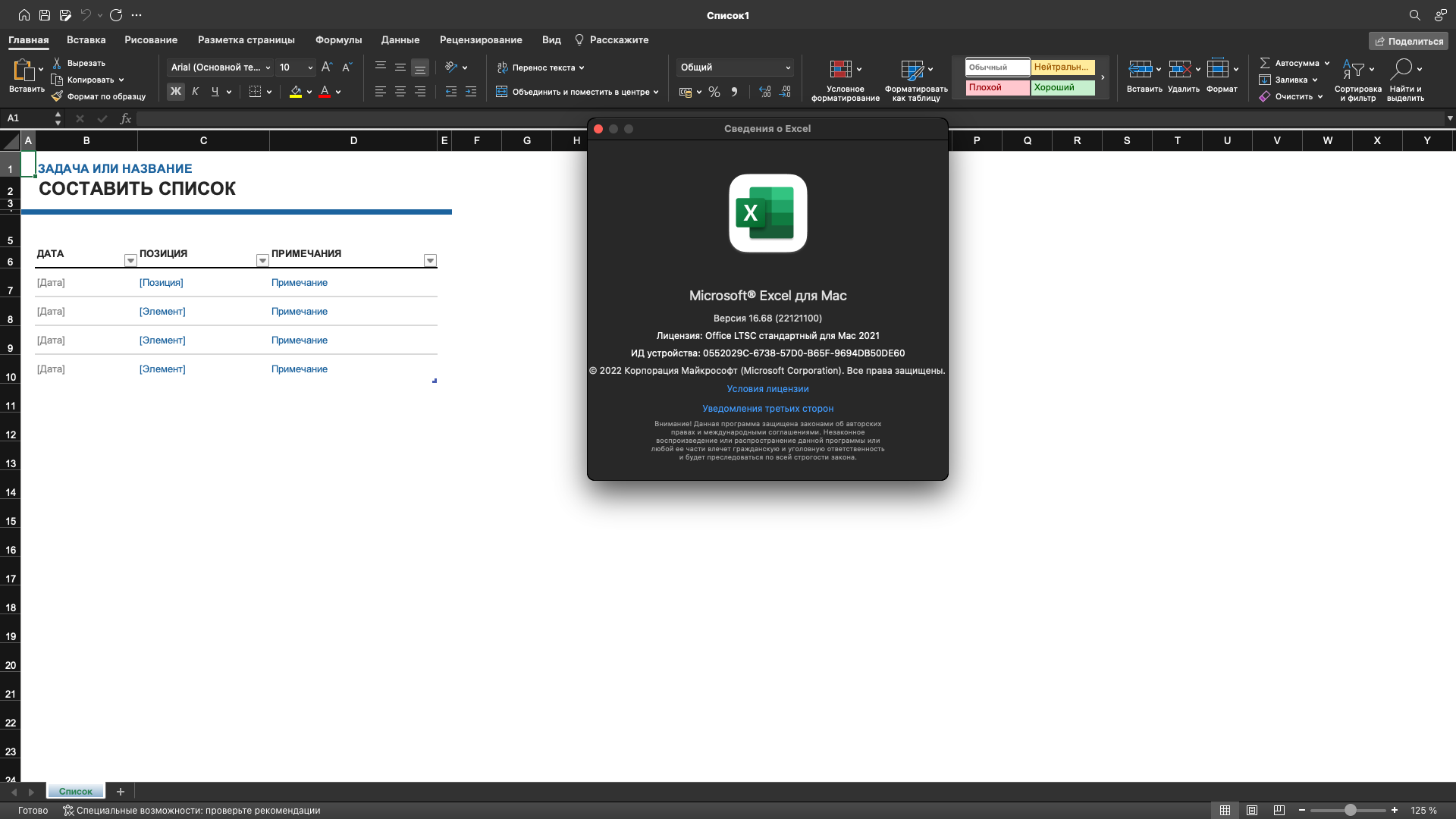Click the Paste clipboard icon

coord(24,71)
